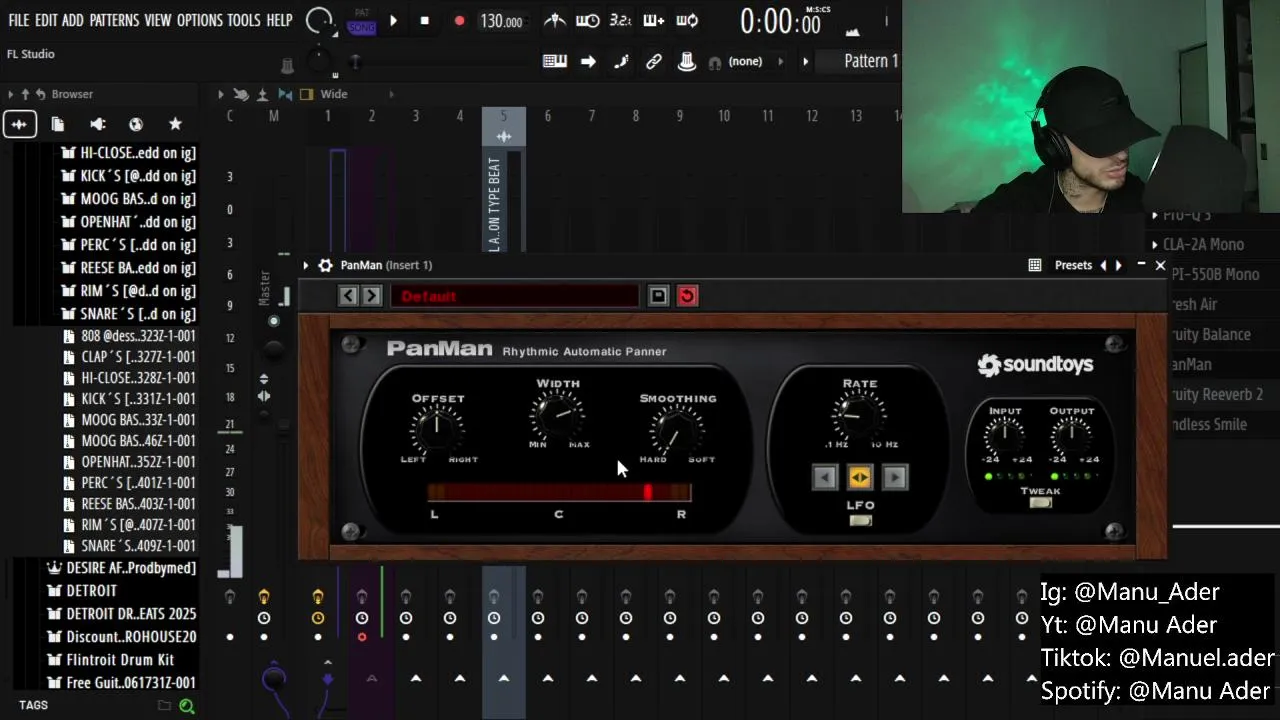Expand REESE BA folder in browser
The height and width of the screenshot is (720, 1280).
pos(128,268)
